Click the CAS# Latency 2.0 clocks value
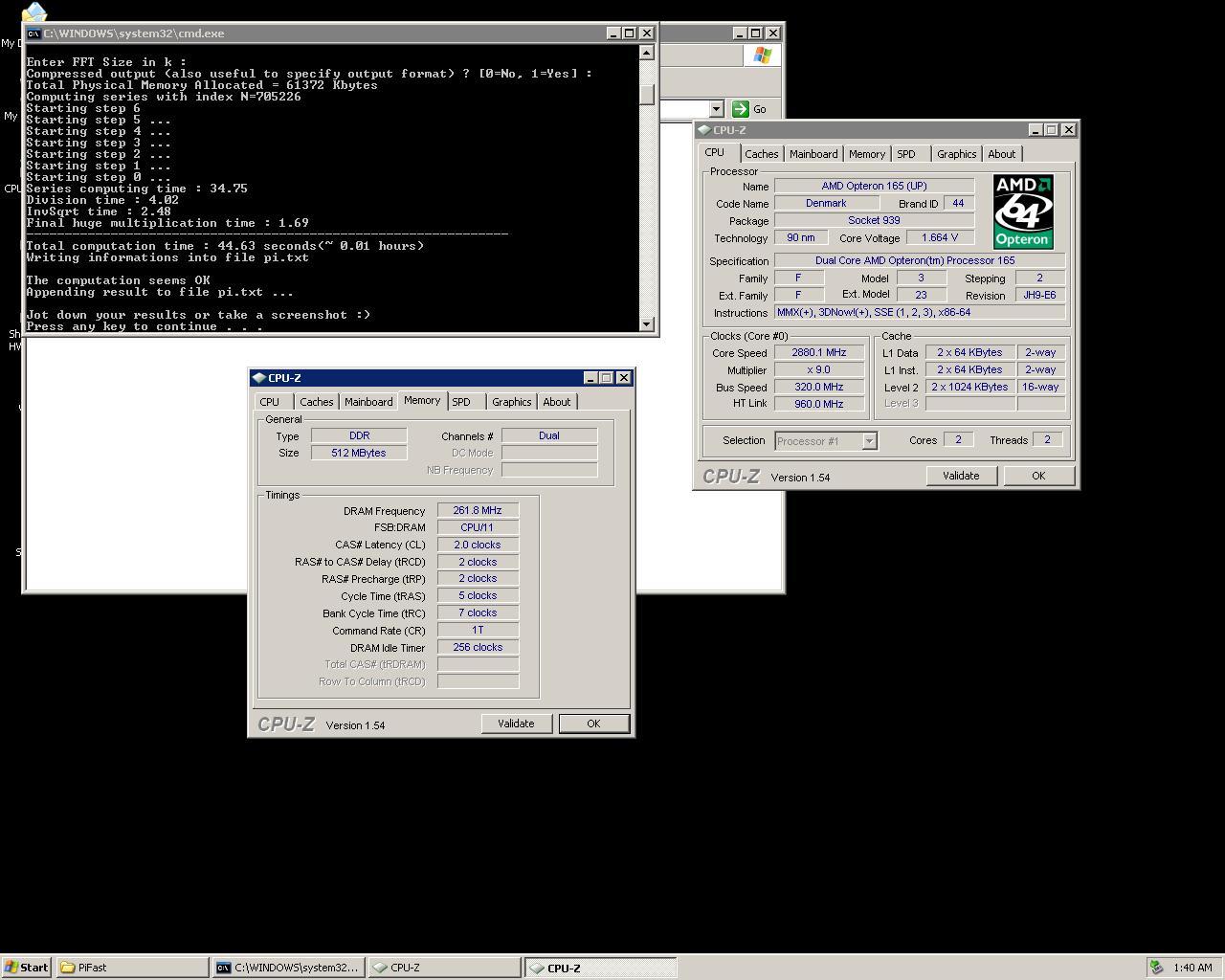The height and width of the screenshot is (980, 1225). [x=478, y=545]
